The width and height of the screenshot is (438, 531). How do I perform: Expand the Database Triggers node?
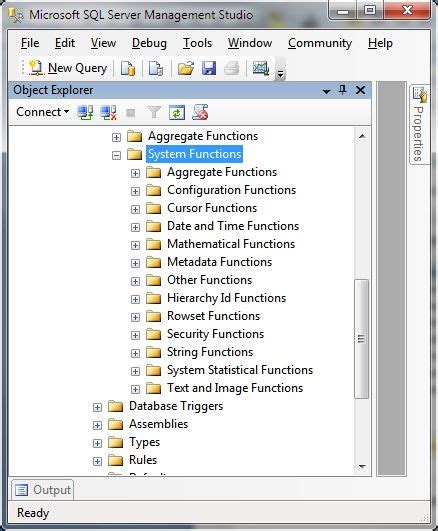coord(97,407)
